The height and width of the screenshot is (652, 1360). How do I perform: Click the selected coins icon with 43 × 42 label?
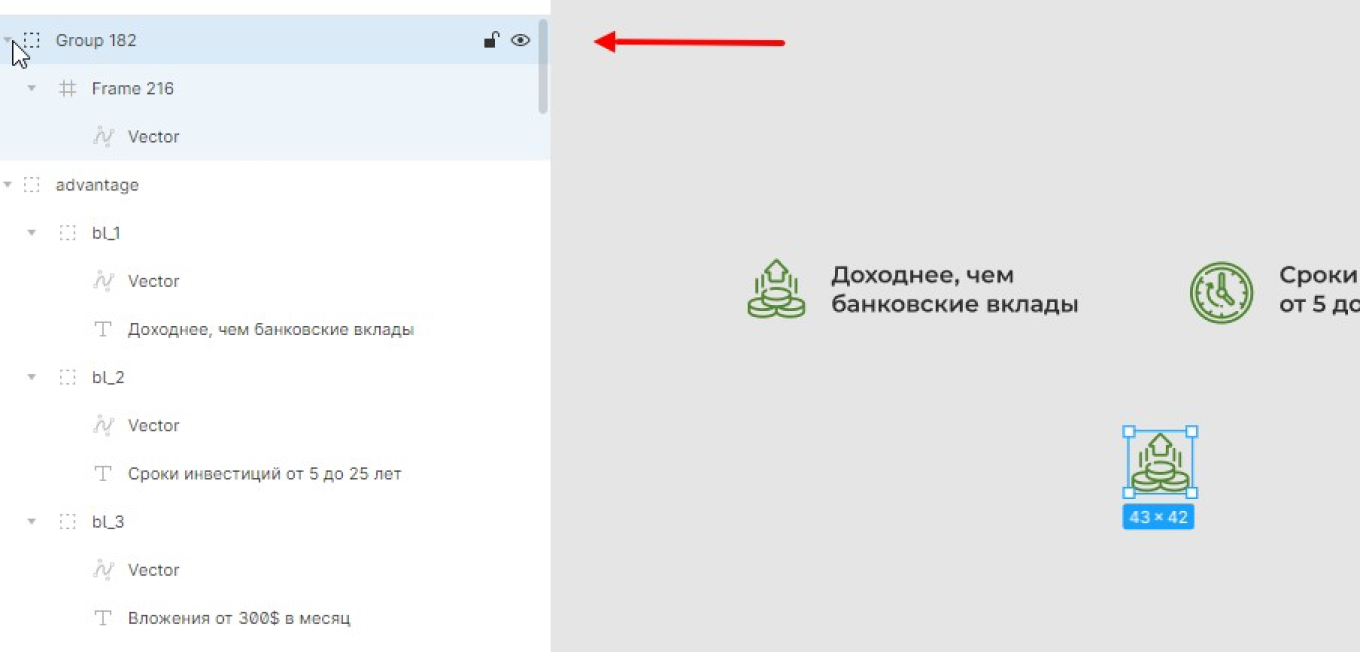(x=1160, y=462)
